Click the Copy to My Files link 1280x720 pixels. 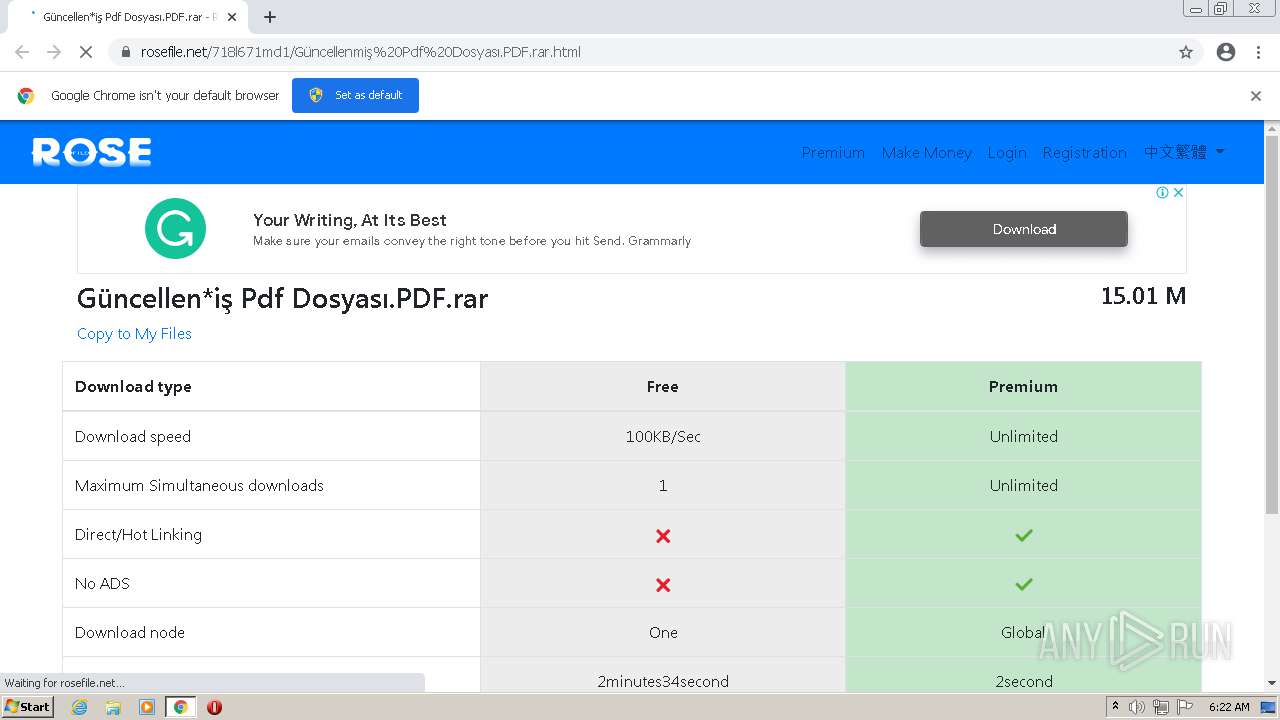coord(134,334)
